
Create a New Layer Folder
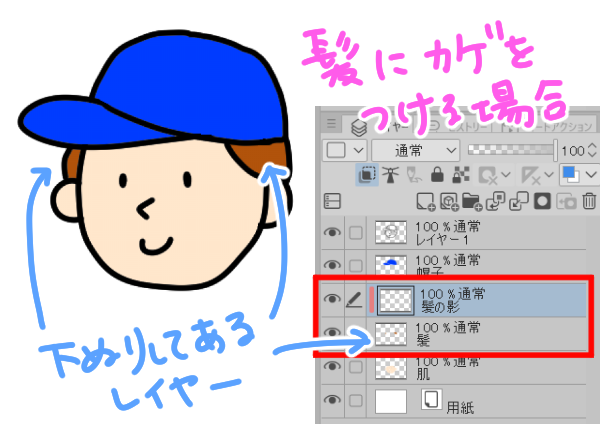471,201
